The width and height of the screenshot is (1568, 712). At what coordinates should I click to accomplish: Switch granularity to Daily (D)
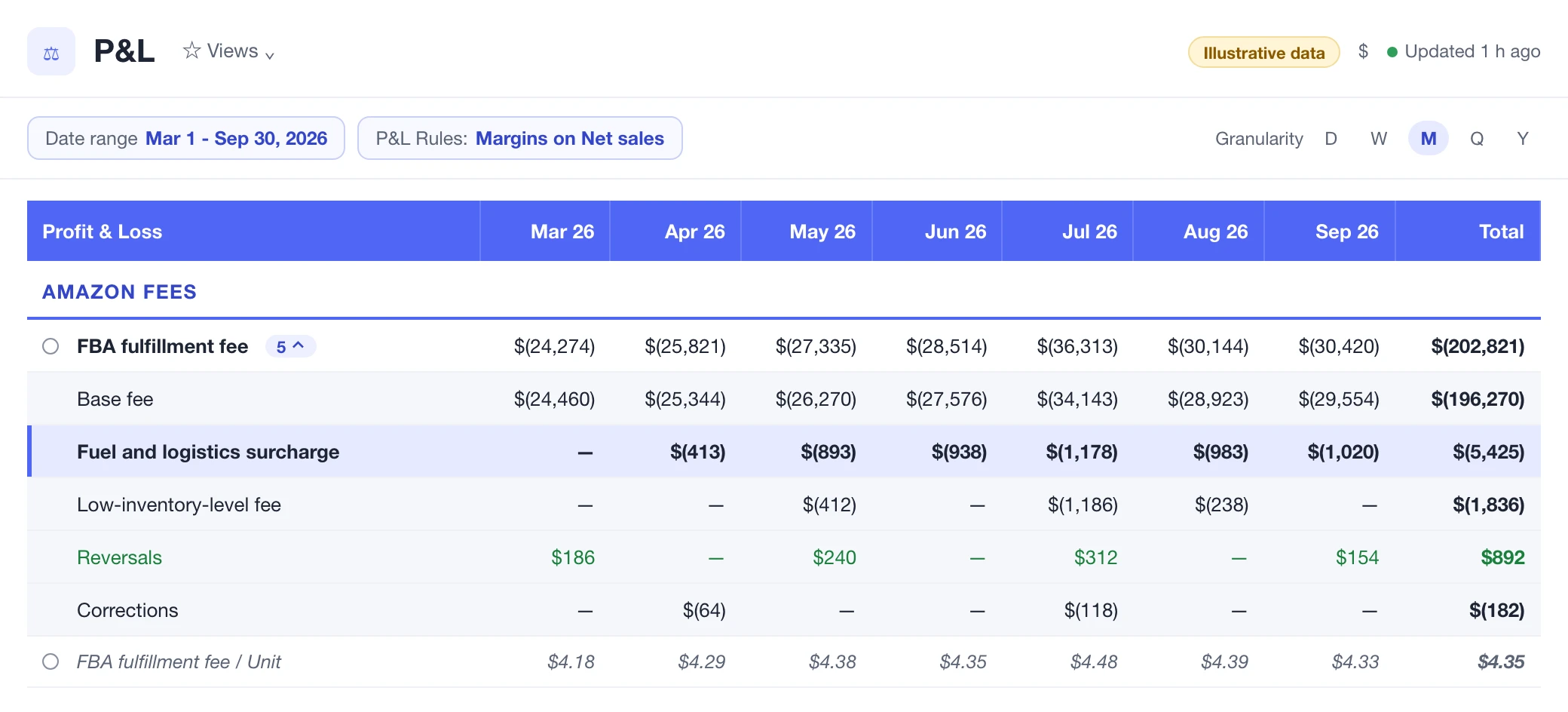pyautogui.click(x=1331, y=139)
